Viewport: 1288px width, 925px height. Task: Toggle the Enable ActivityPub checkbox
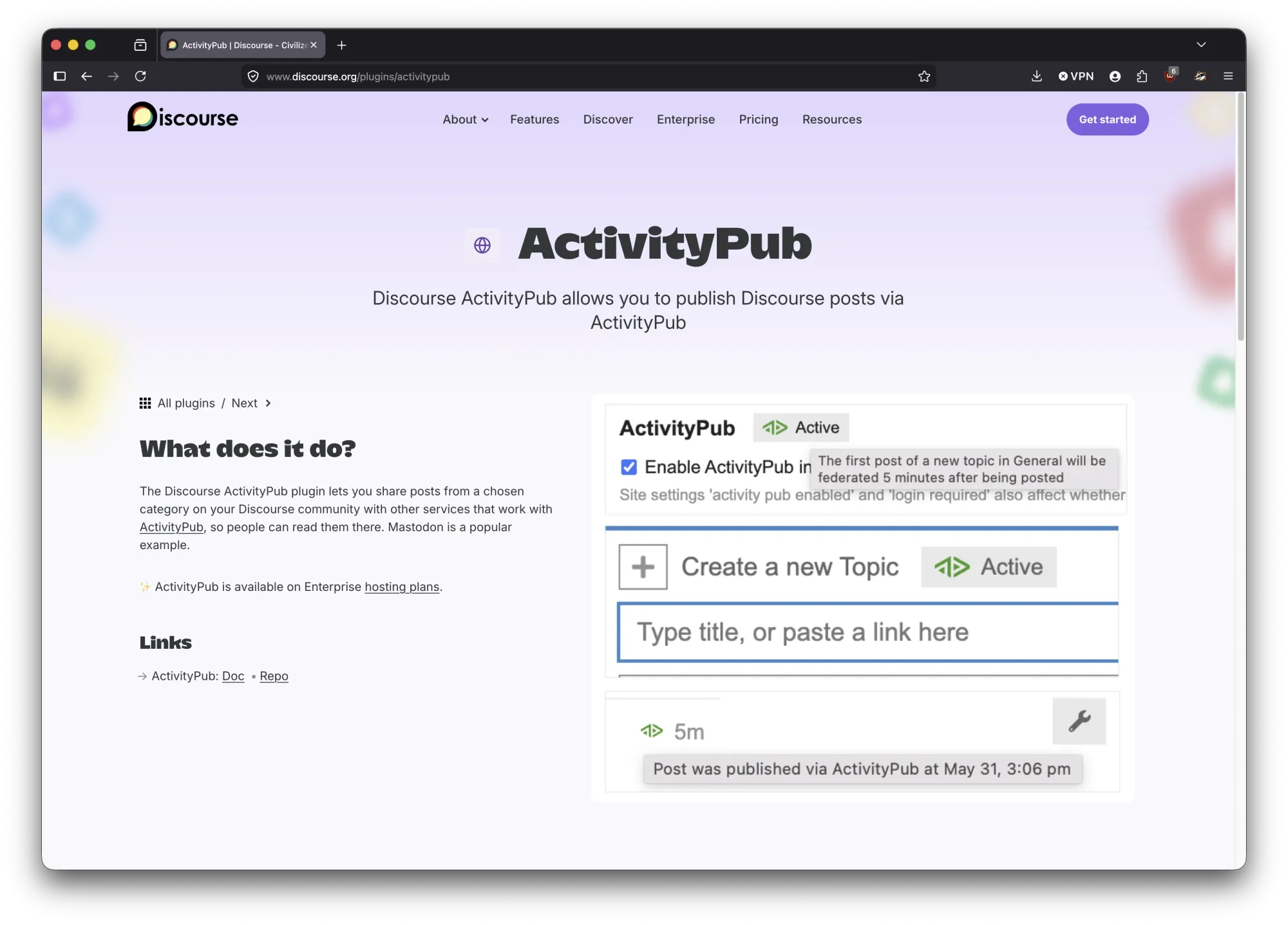coord(629,467)
